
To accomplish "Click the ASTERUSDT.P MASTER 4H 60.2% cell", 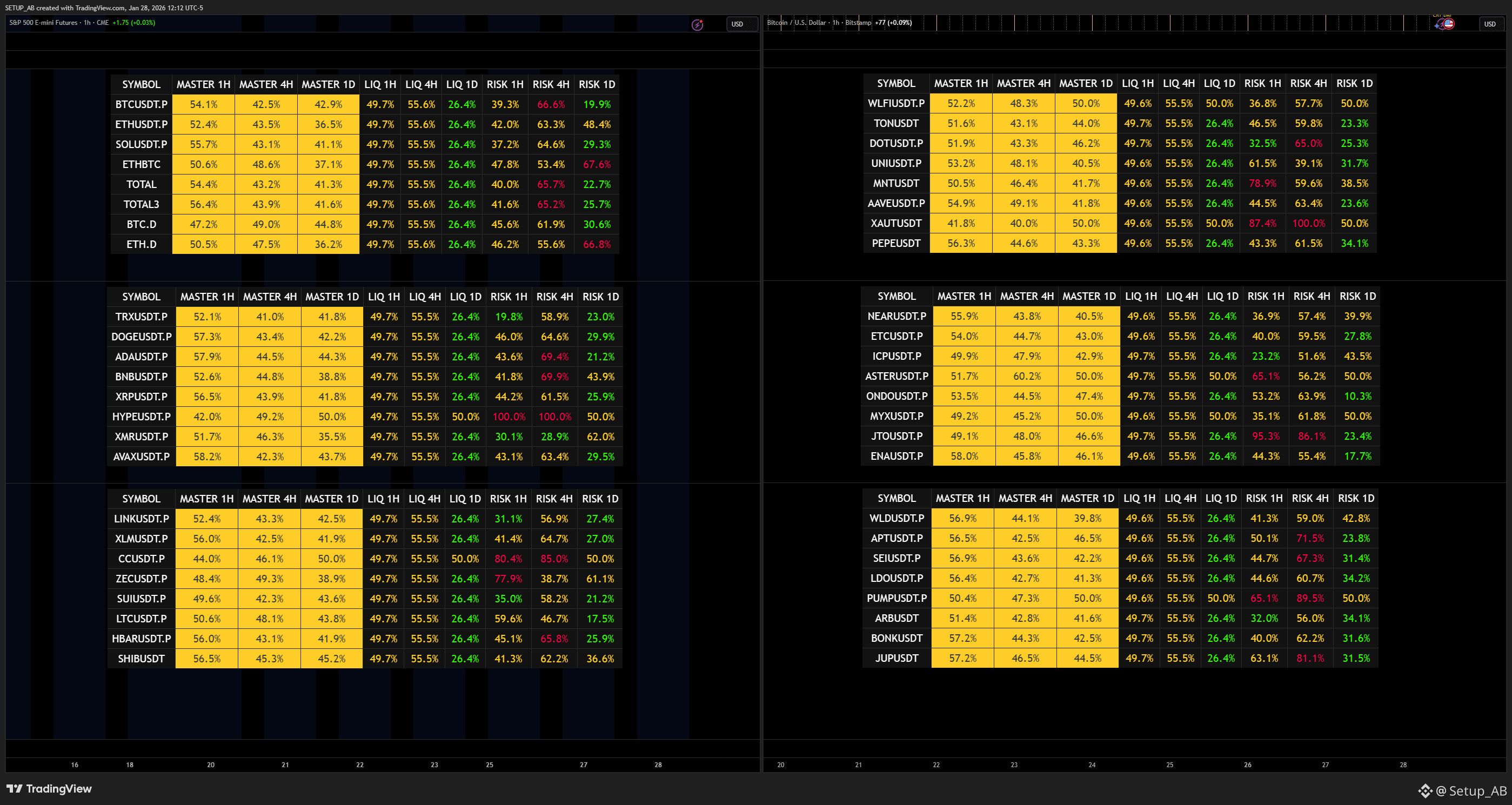I will pos(1027,376).
